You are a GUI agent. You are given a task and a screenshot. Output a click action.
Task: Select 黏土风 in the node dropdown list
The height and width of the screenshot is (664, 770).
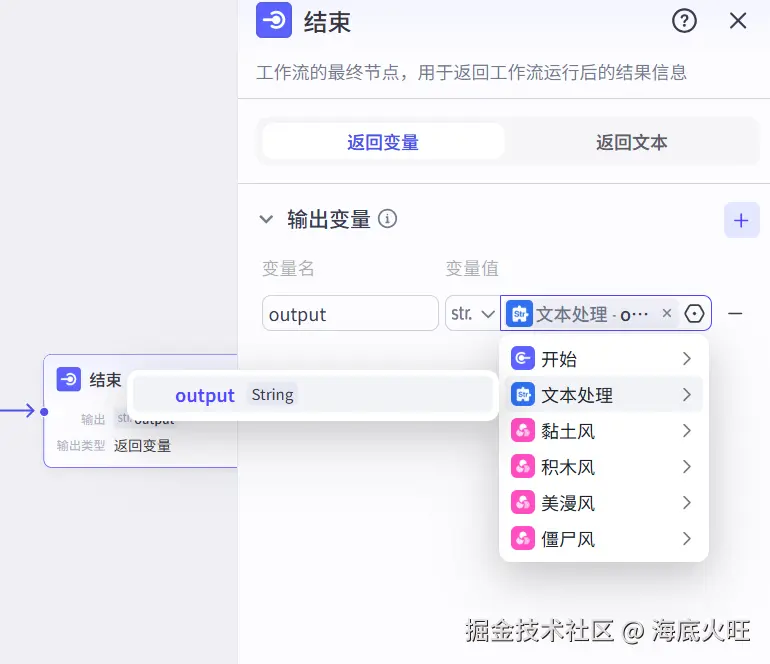point(604,431)
